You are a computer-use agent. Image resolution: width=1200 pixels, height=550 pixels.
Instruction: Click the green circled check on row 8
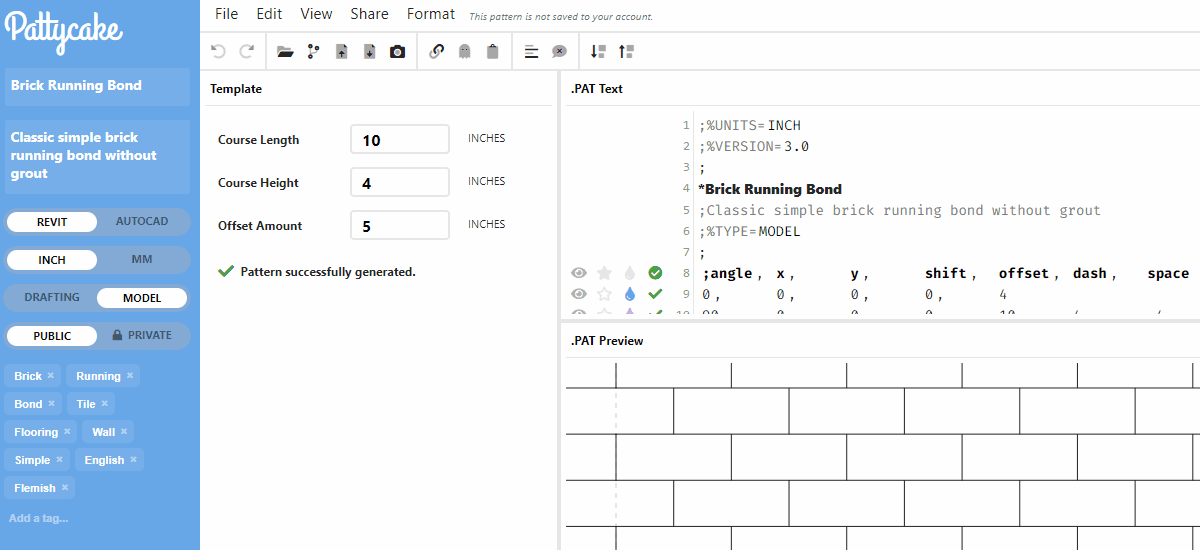(655, 272)
